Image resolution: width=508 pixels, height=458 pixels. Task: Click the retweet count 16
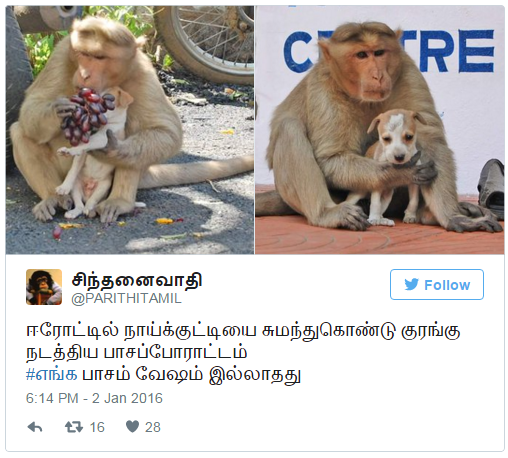97,427
